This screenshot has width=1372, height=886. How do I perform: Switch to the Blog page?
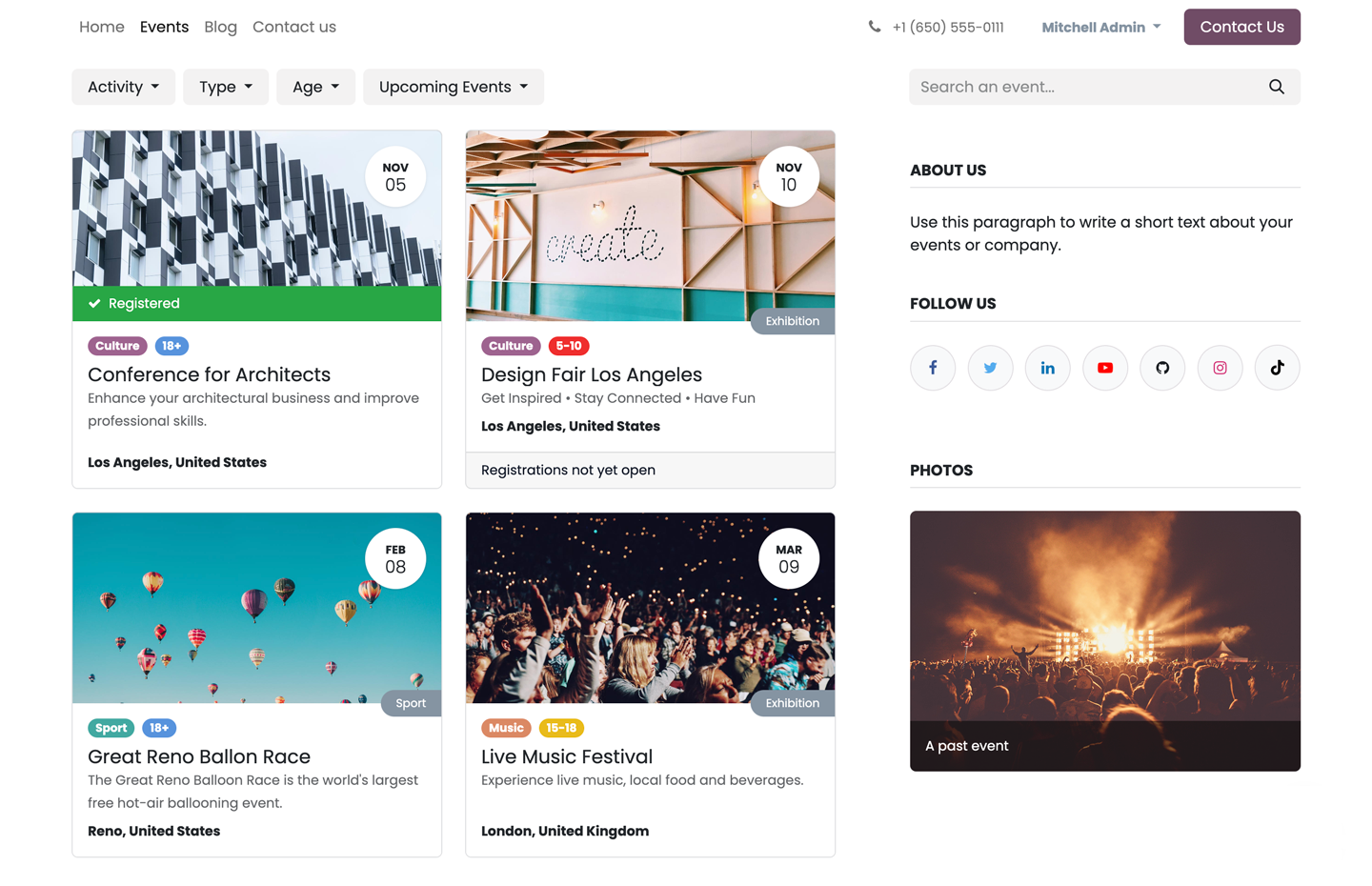tap(220, 27)
